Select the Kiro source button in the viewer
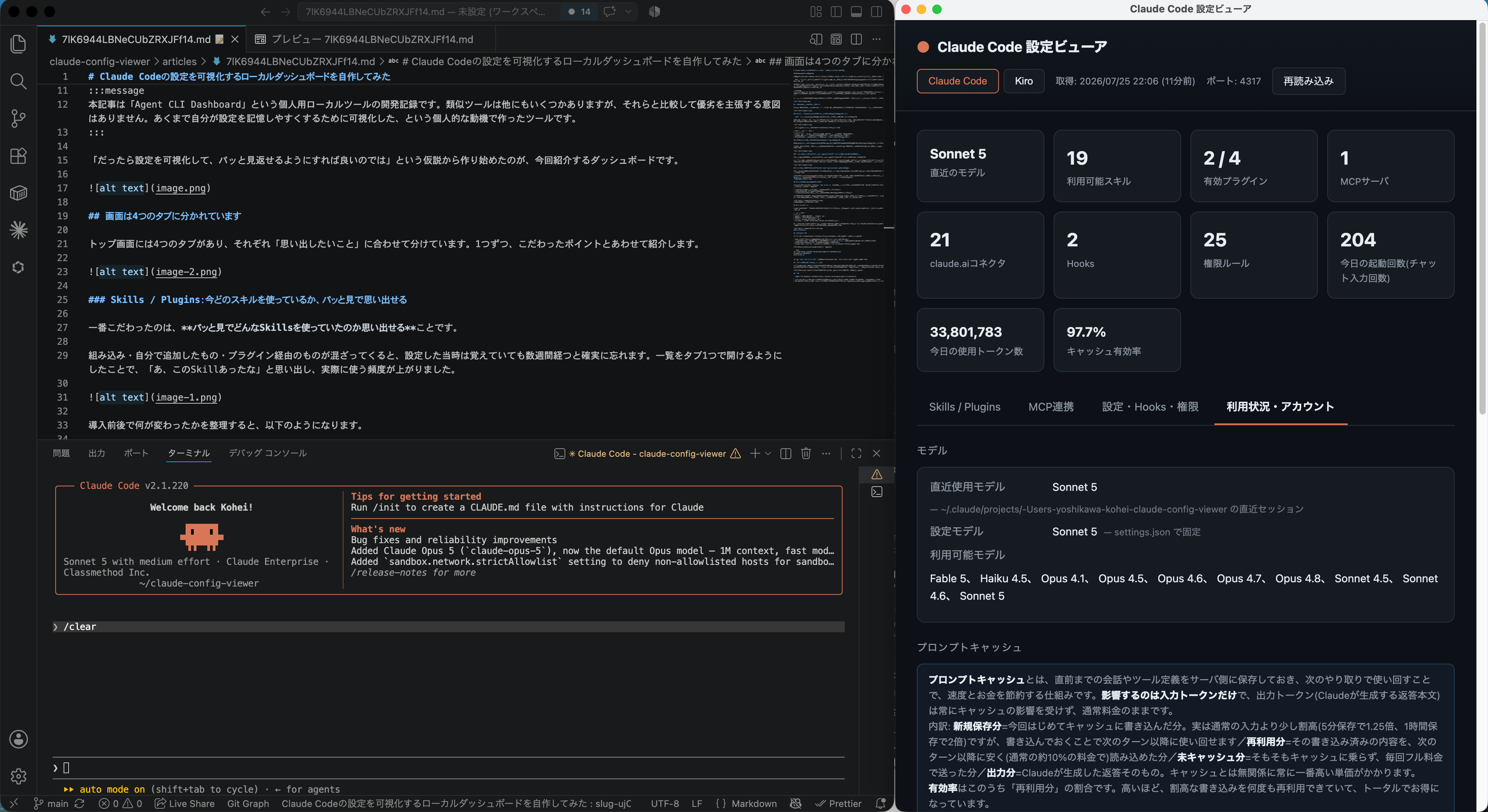Image resolution: width=1488 pixels, height=812 pixels. point(1023,81)
